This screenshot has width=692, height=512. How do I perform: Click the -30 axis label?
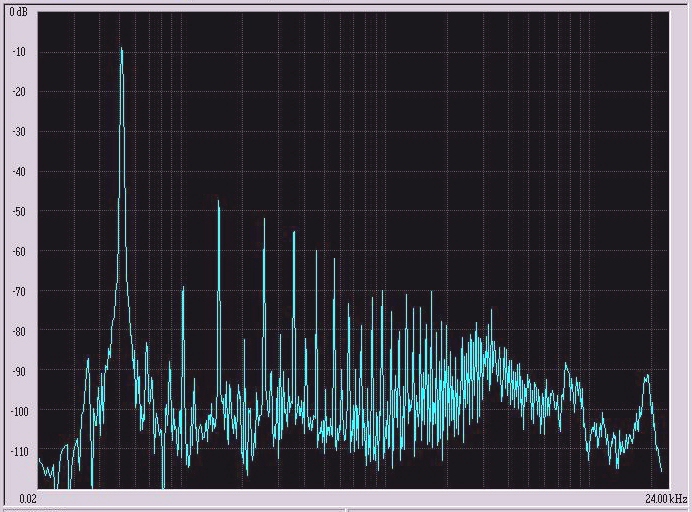pyautogui.click(x=20, y=132)
